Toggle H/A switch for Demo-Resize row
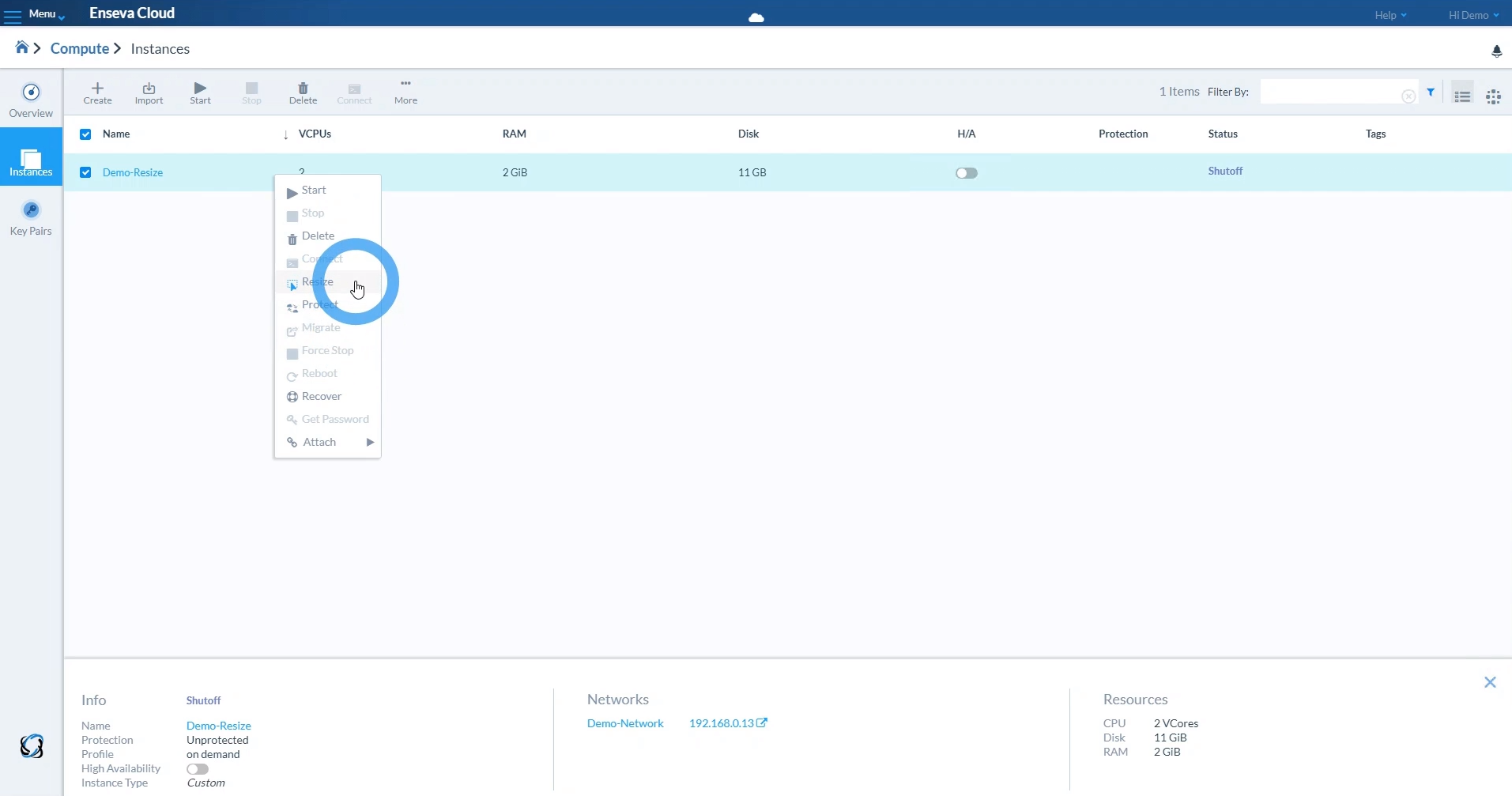 [967, 173]
